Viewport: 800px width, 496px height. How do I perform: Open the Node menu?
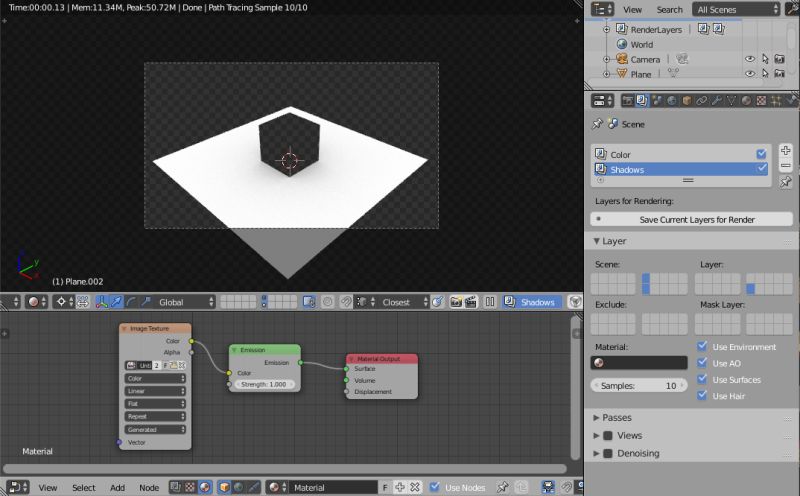click(x=149, y=488)
